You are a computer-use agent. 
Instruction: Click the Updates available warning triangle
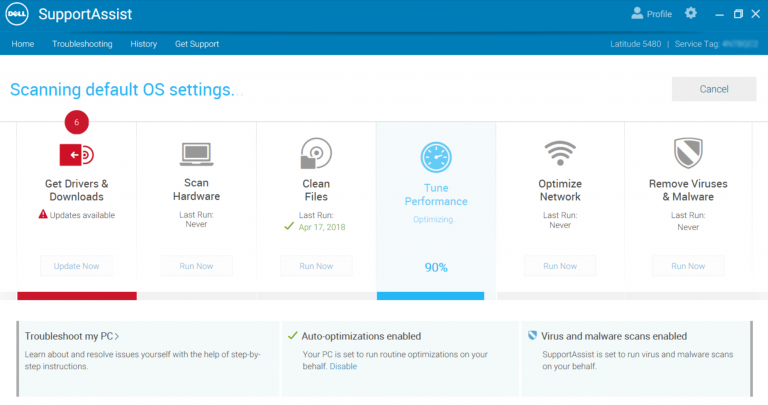click(43, 214)
